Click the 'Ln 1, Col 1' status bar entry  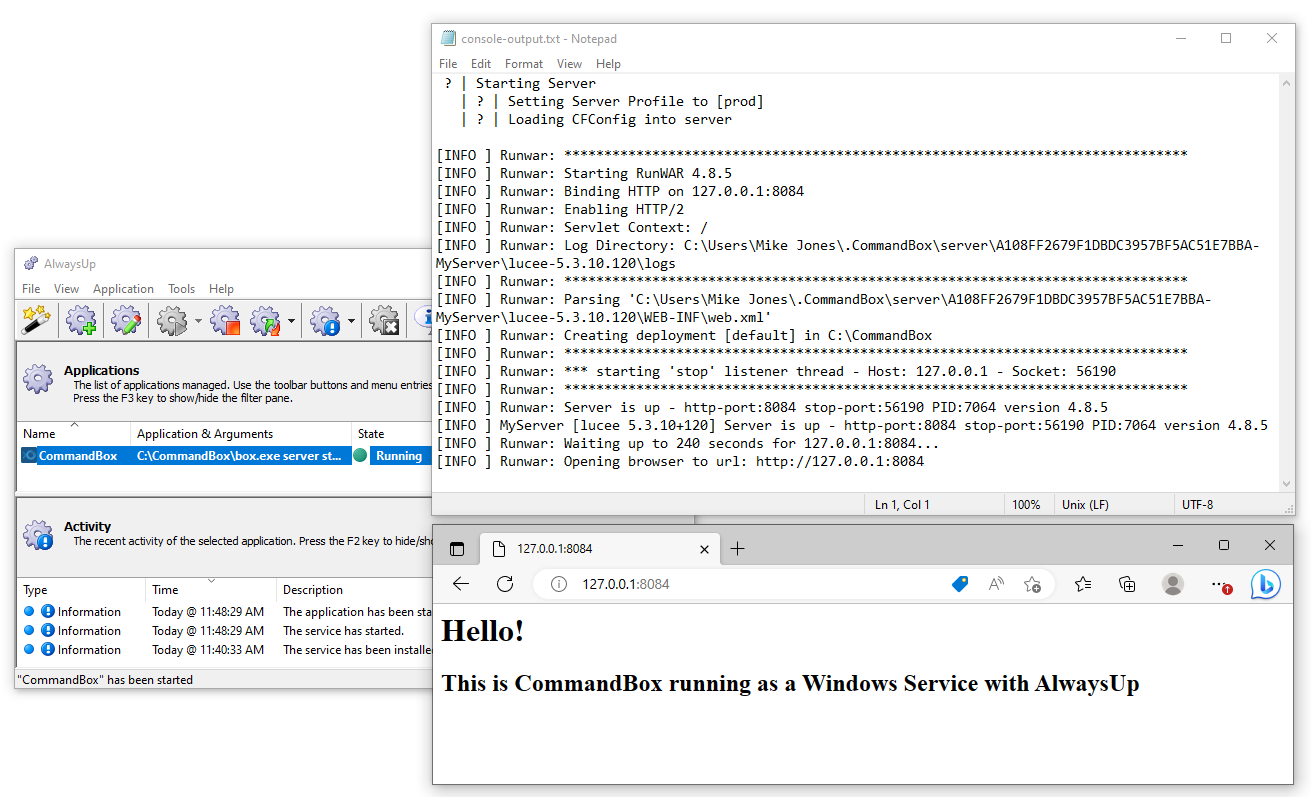click(902, 505)
